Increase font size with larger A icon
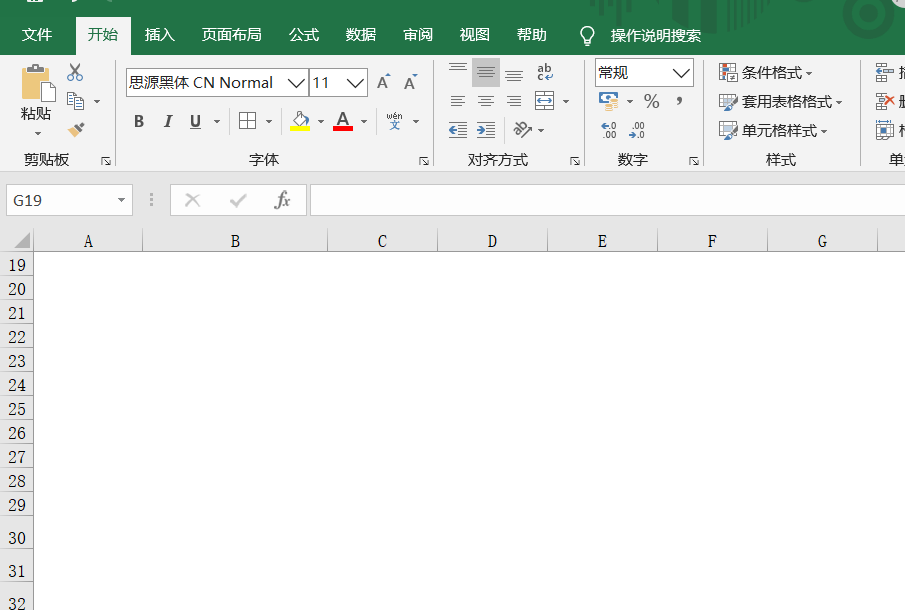The image size is (905, 610). point(383,83)
